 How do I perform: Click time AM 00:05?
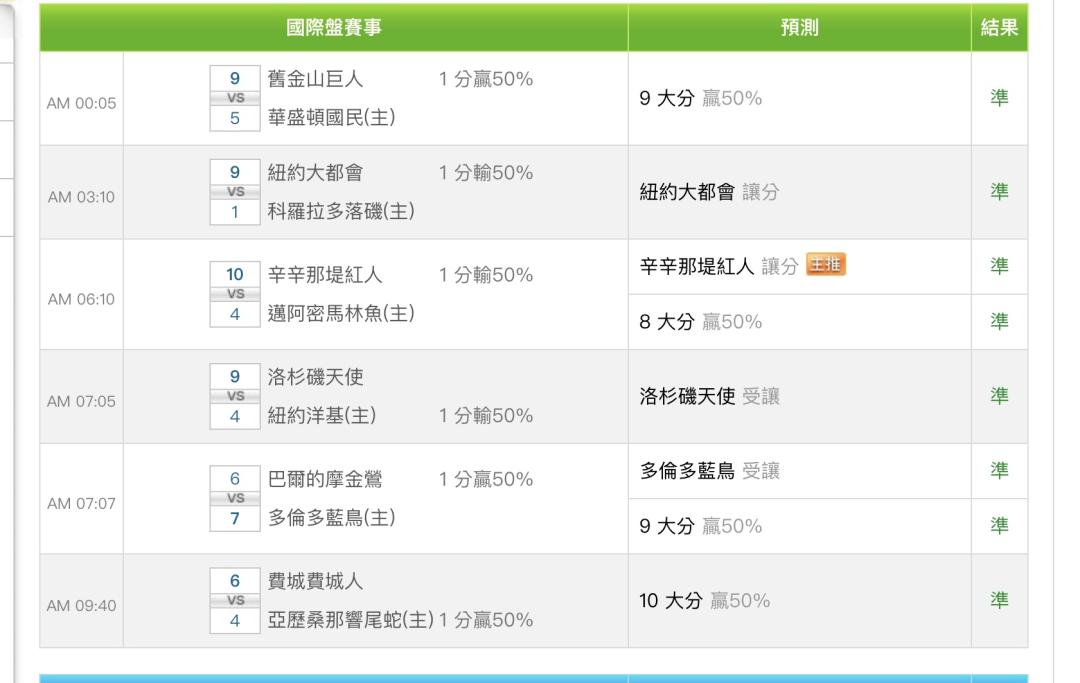pyautogui.click(x=81, y=103)
